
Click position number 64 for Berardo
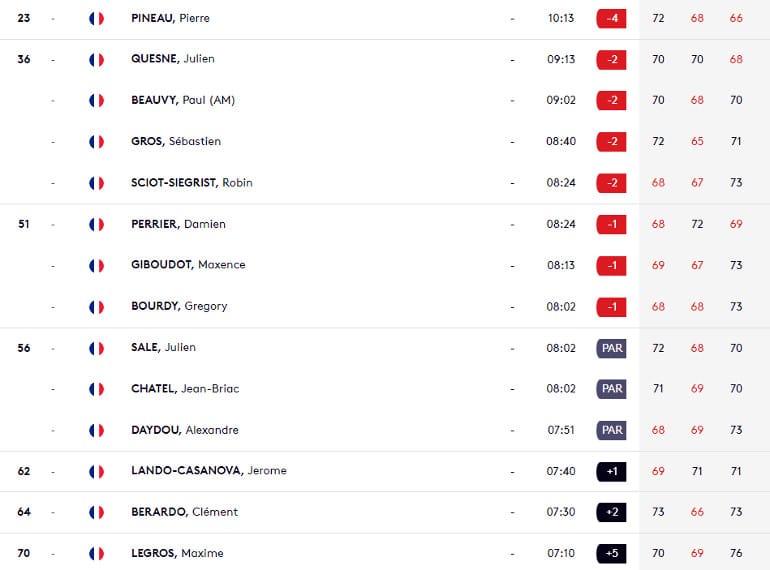pos(24,512)
